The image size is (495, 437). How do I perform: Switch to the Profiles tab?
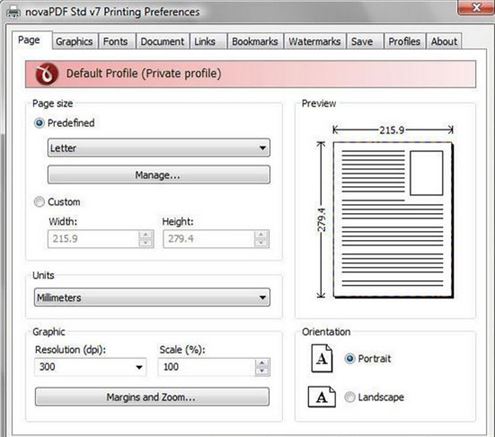pyautogui.click(x=404, y=42)
